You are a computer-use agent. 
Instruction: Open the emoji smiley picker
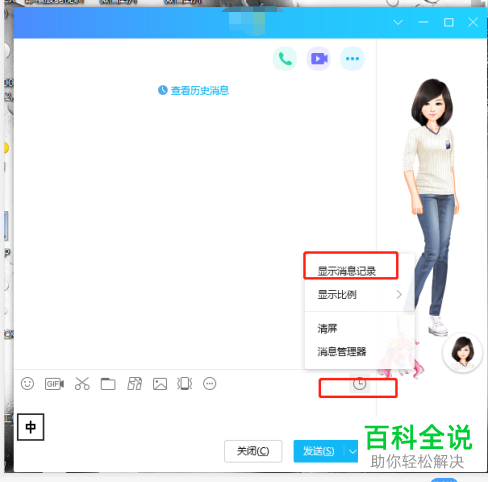tap(27, 384)
